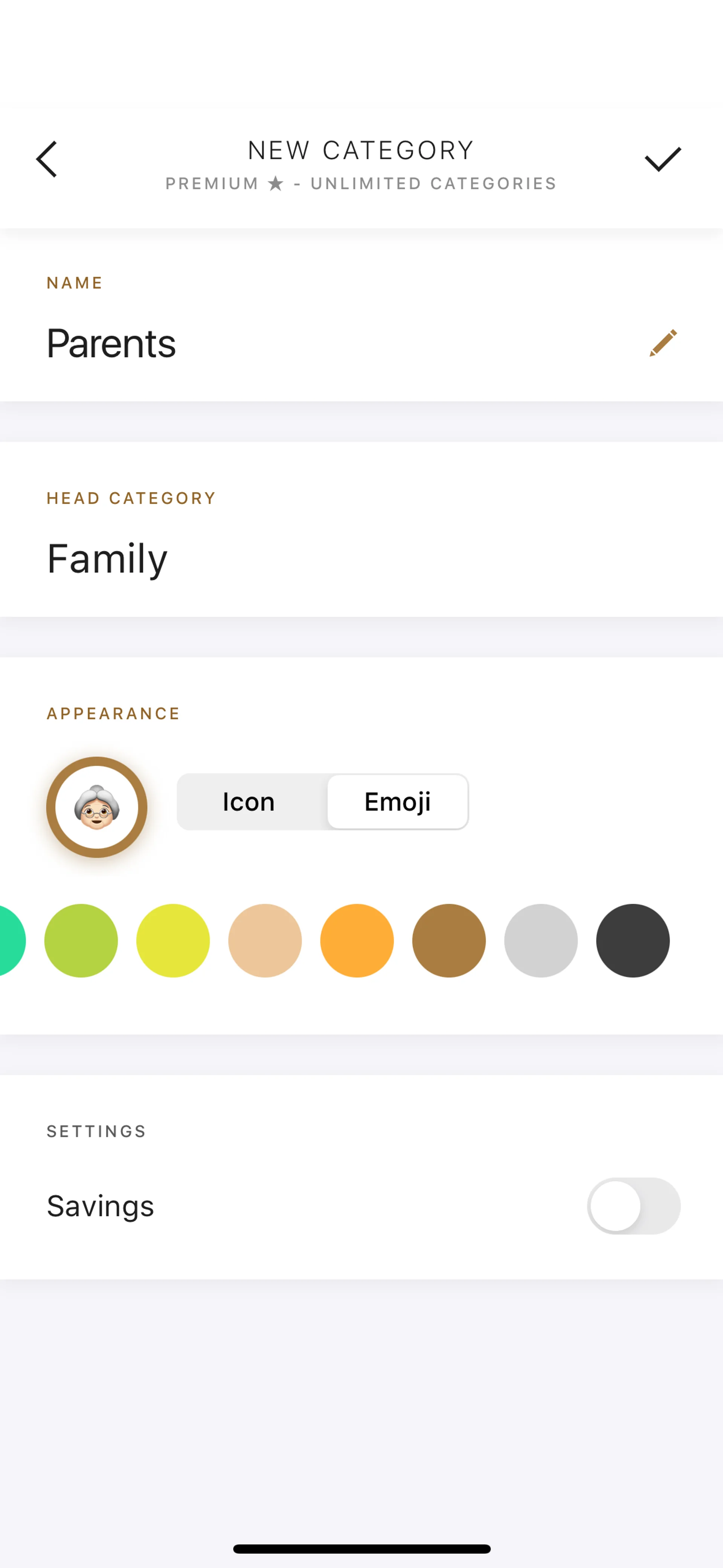Tap the Savings label

pos(101,1206)
